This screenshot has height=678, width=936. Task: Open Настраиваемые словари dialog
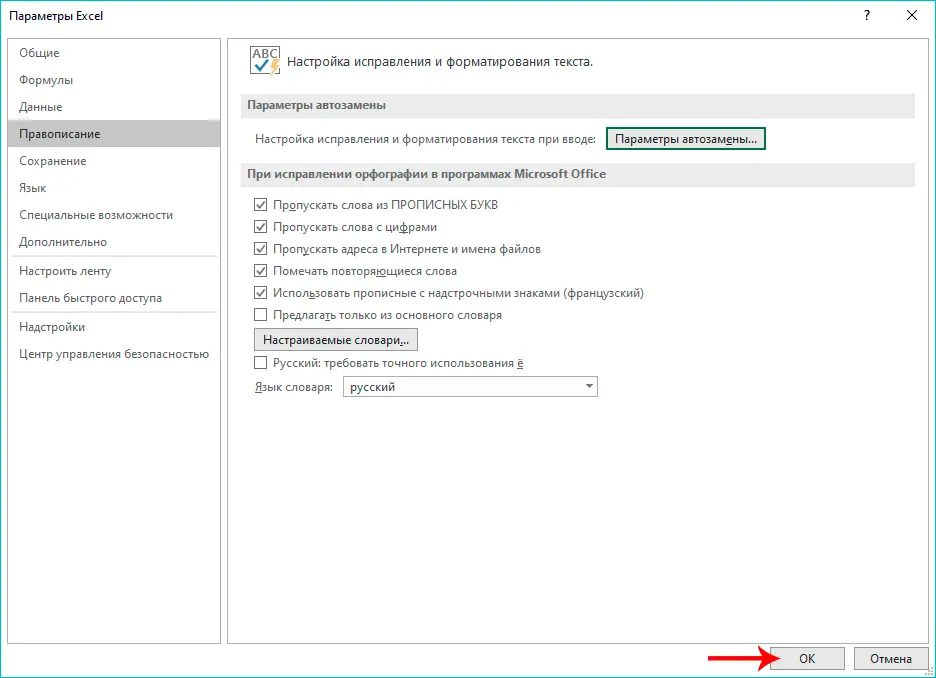(336, 340)
